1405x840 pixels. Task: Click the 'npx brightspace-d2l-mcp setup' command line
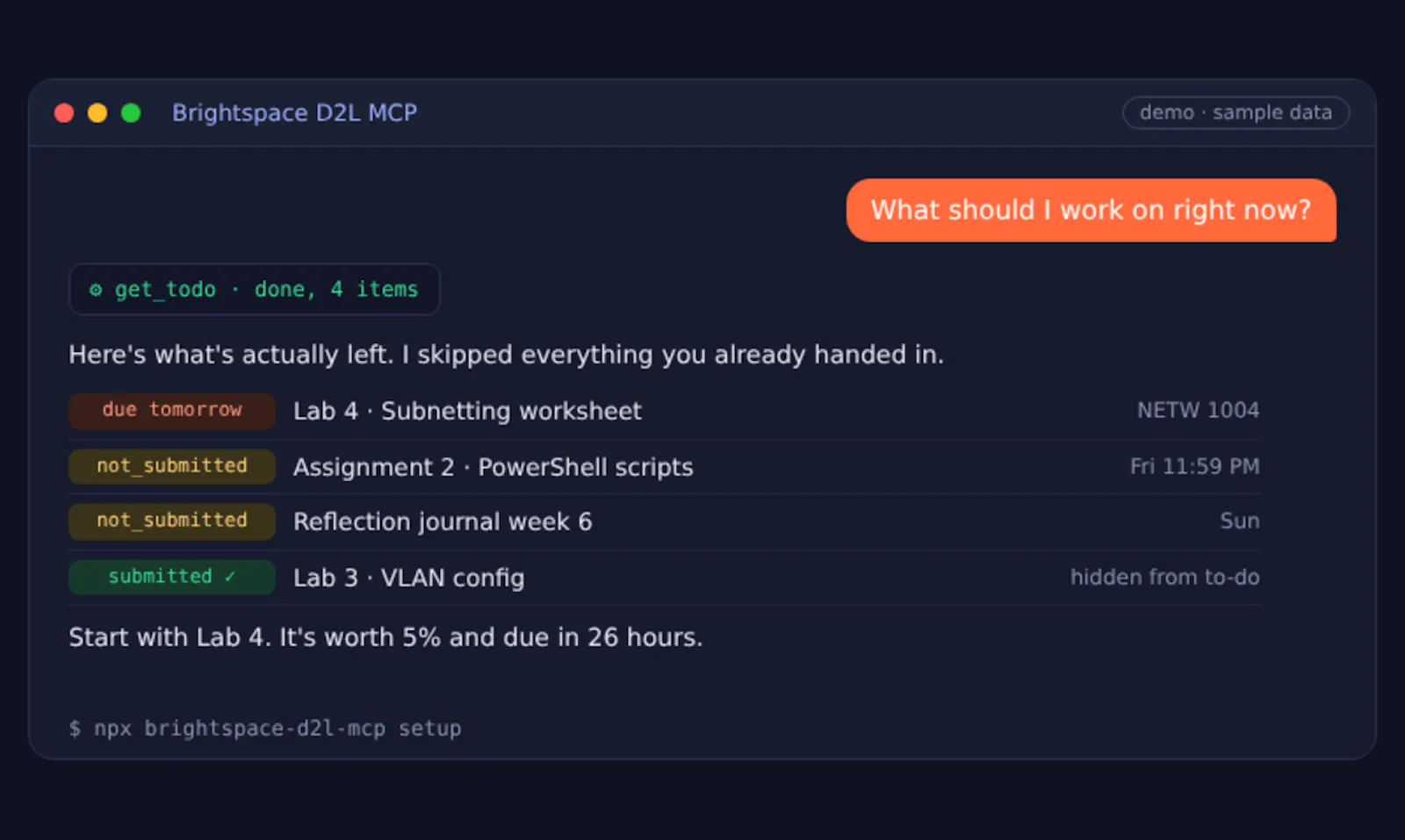(x=277, y=729)
